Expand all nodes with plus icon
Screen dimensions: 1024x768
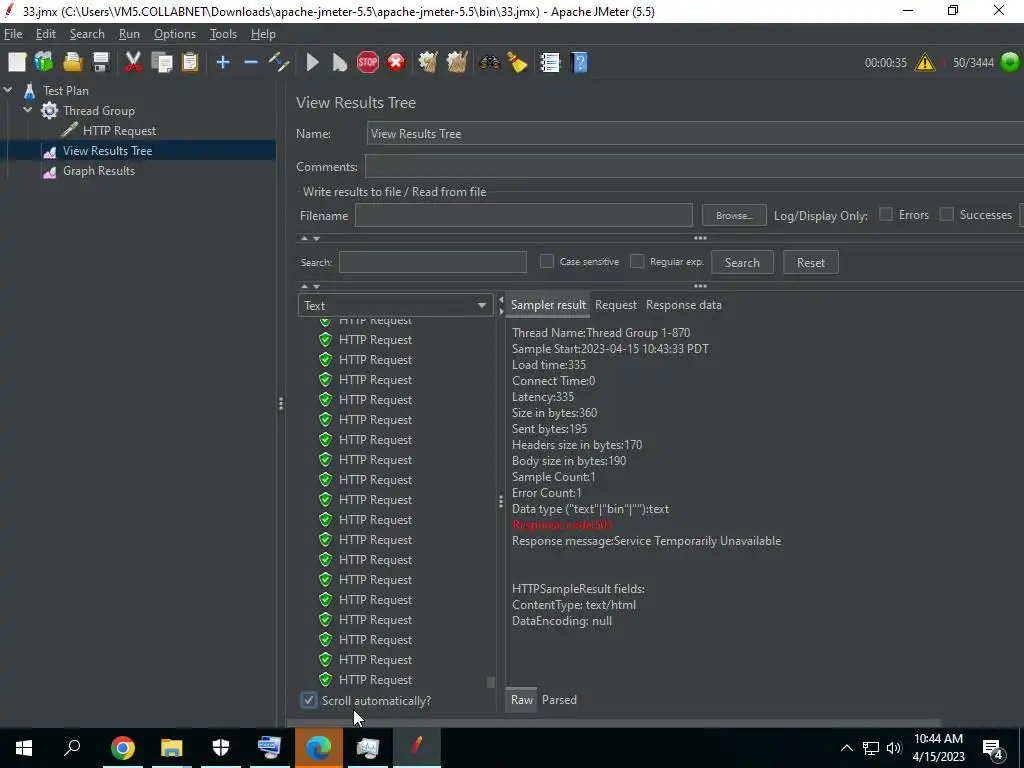(223, 63)
